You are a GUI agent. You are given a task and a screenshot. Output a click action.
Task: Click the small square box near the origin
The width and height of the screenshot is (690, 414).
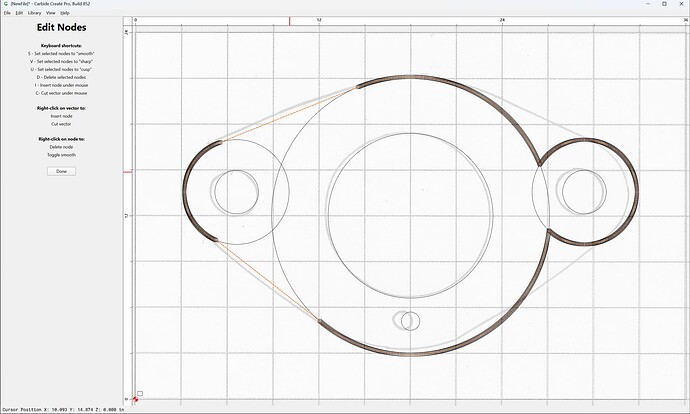pos(140,393)
